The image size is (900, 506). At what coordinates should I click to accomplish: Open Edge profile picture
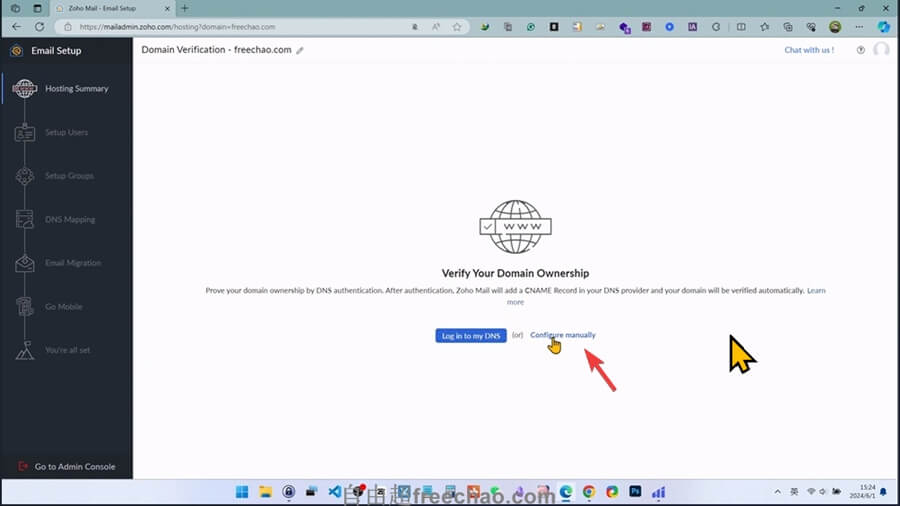pos(835,27)
